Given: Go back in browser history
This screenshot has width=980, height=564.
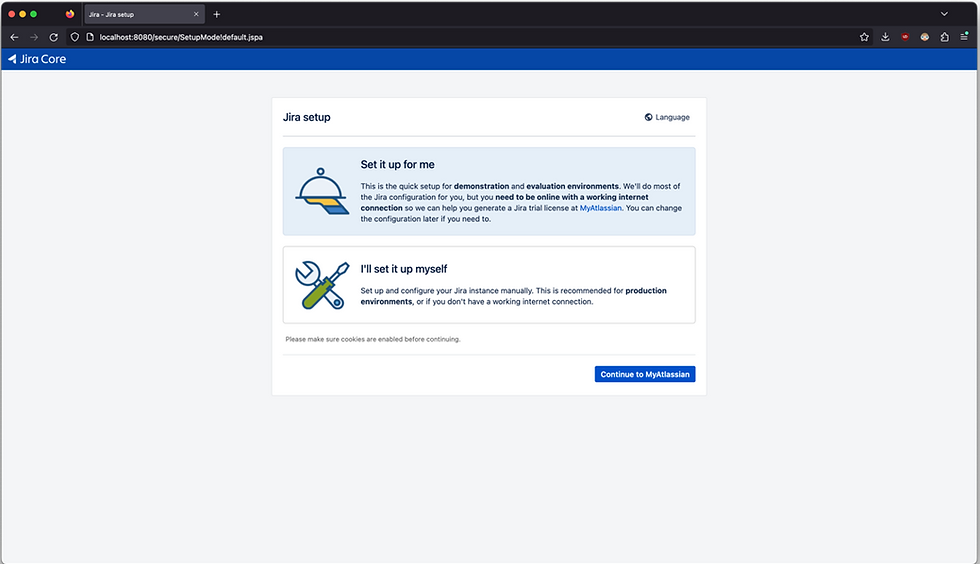Looking at the screenshot, I should pos(14,37).
